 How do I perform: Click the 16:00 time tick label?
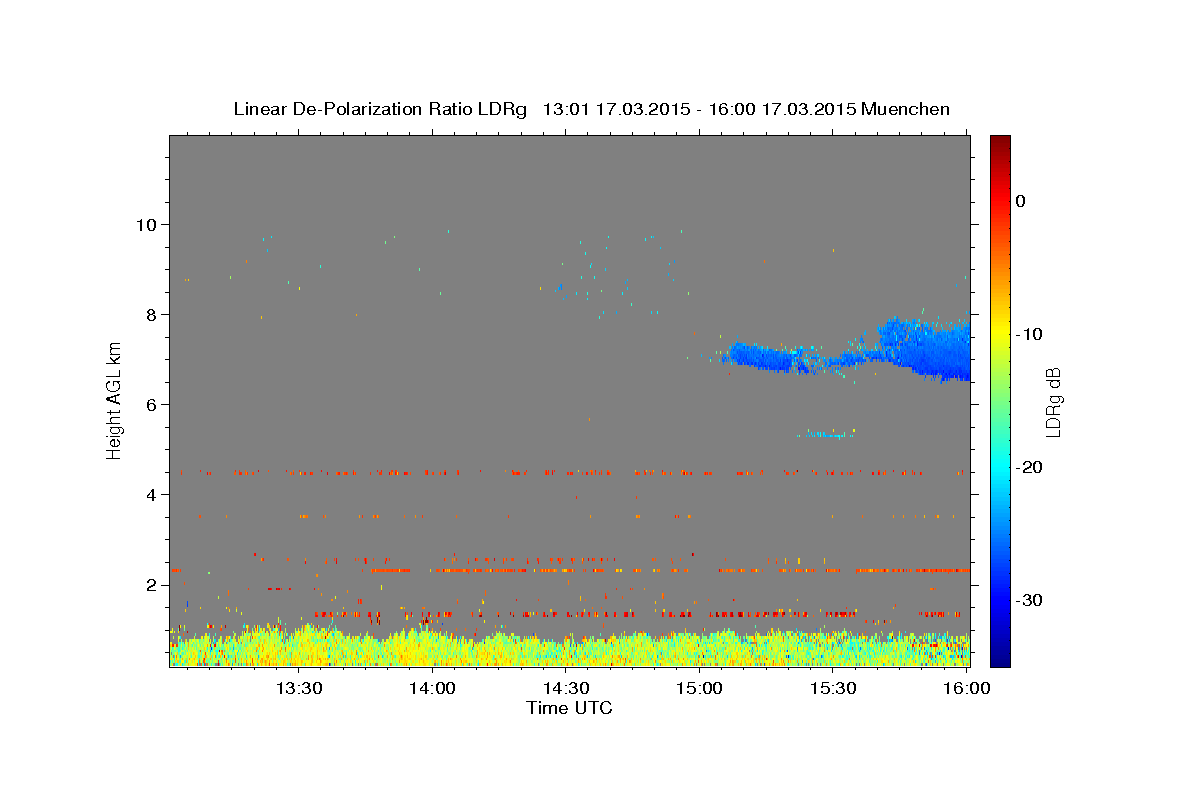[966, 688]
